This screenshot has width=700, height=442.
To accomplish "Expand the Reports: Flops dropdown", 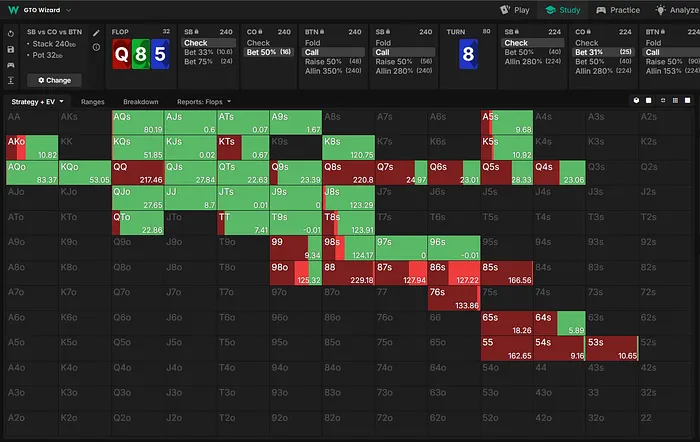I will tap(203, 102).
